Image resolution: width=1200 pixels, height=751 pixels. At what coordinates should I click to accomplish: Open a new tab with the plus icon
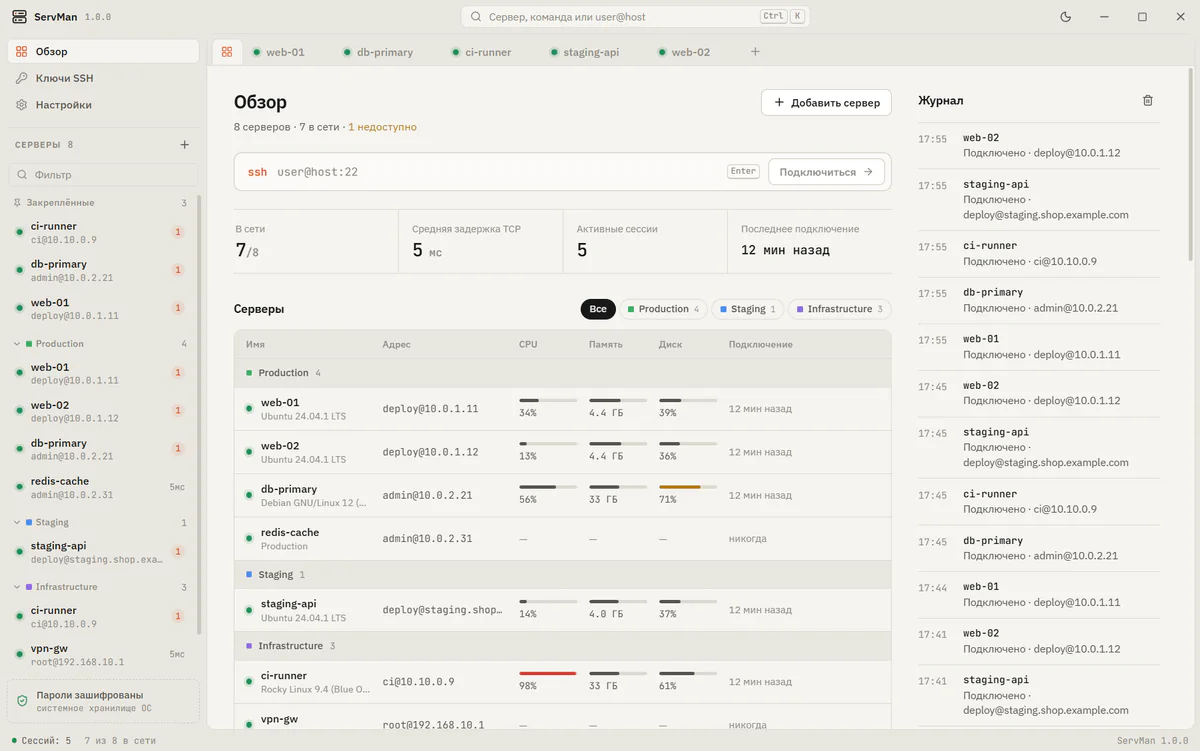coord(755,52)
